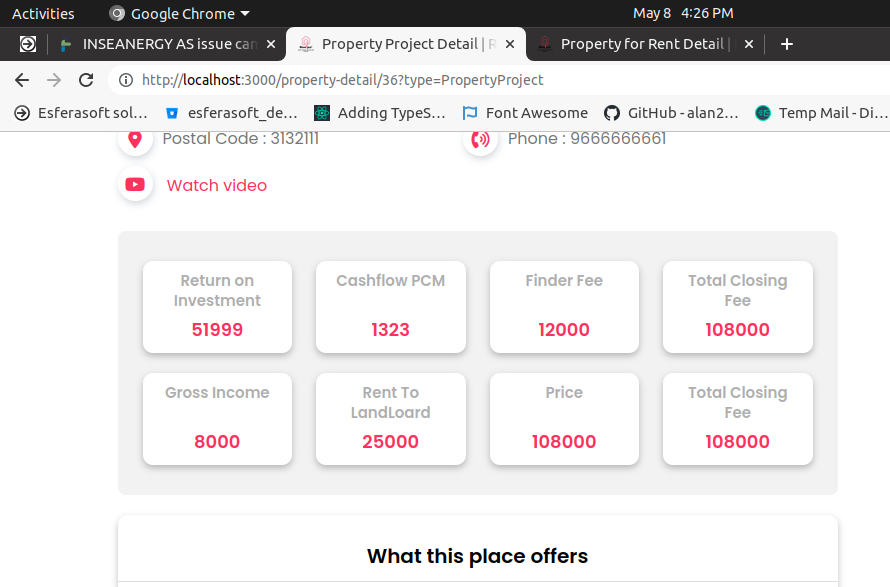The image size is (890, 587).
Task: Open Google Chrome app menu dropdown
Action: tap(180, 13)
